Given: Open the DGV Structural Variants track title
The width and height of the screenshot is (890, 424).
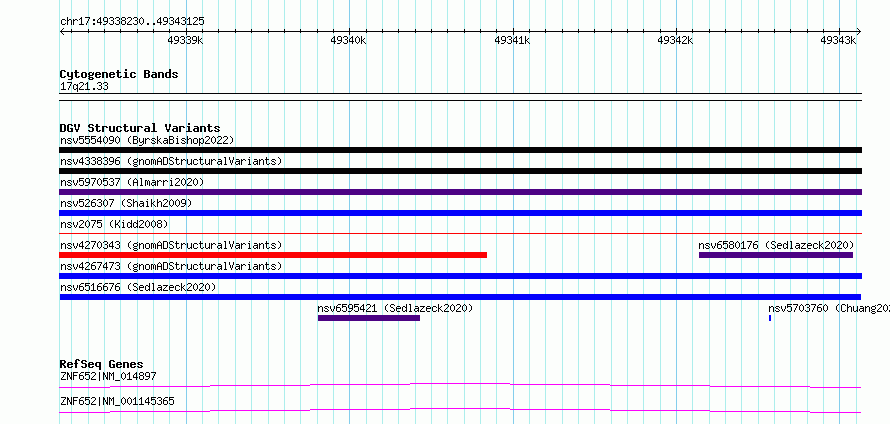Looking at the screenshot, I should coord(140,128).
